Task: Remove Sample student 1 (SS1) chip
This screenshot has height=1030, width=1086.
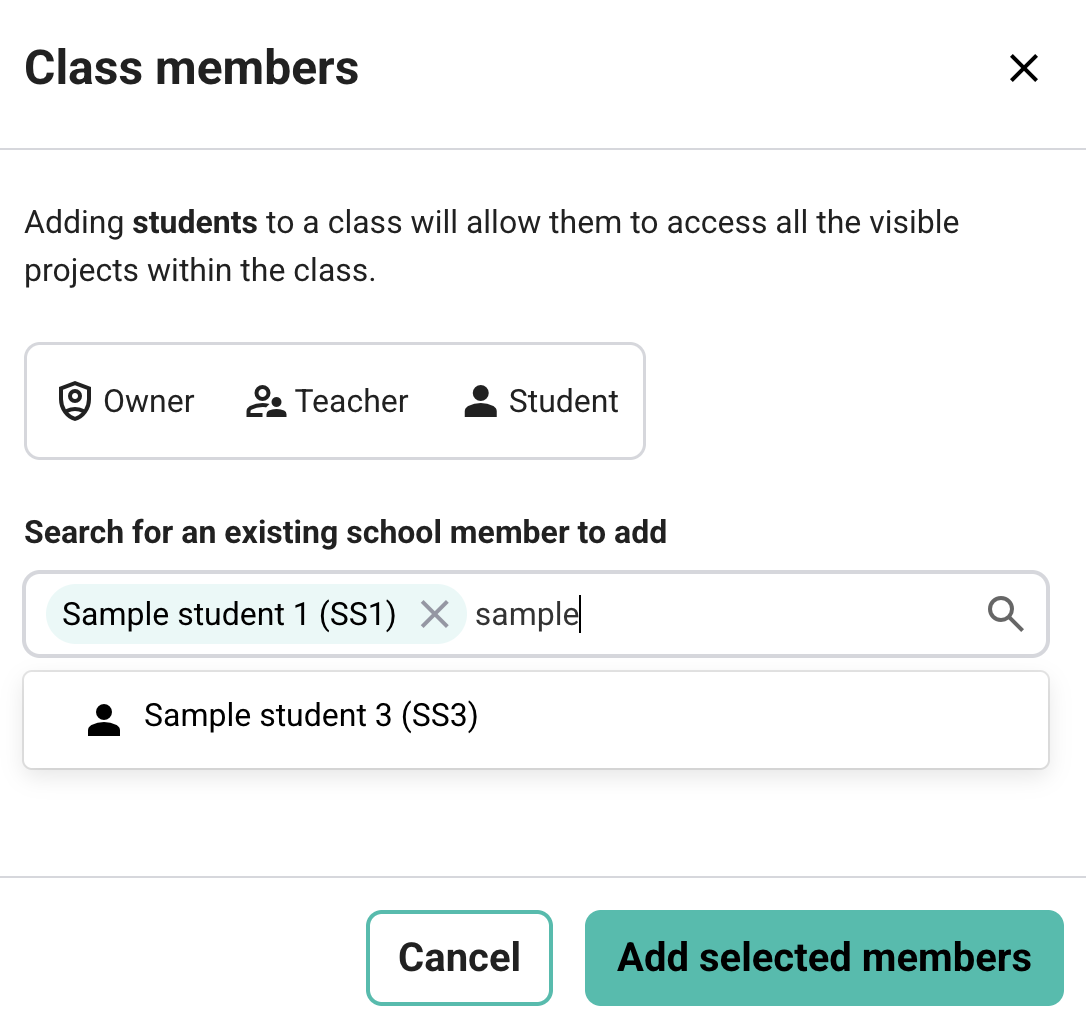Action: [434, 614]
